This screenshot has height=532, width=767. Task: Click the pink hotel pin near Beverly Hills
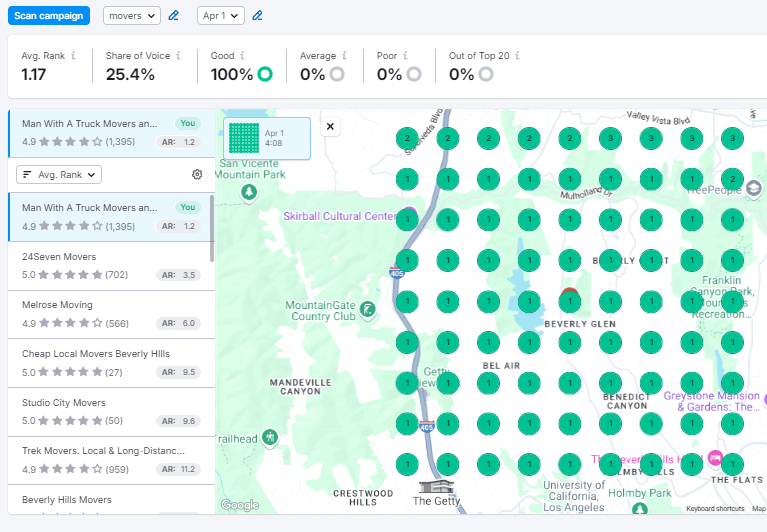(x=715, y=458)
